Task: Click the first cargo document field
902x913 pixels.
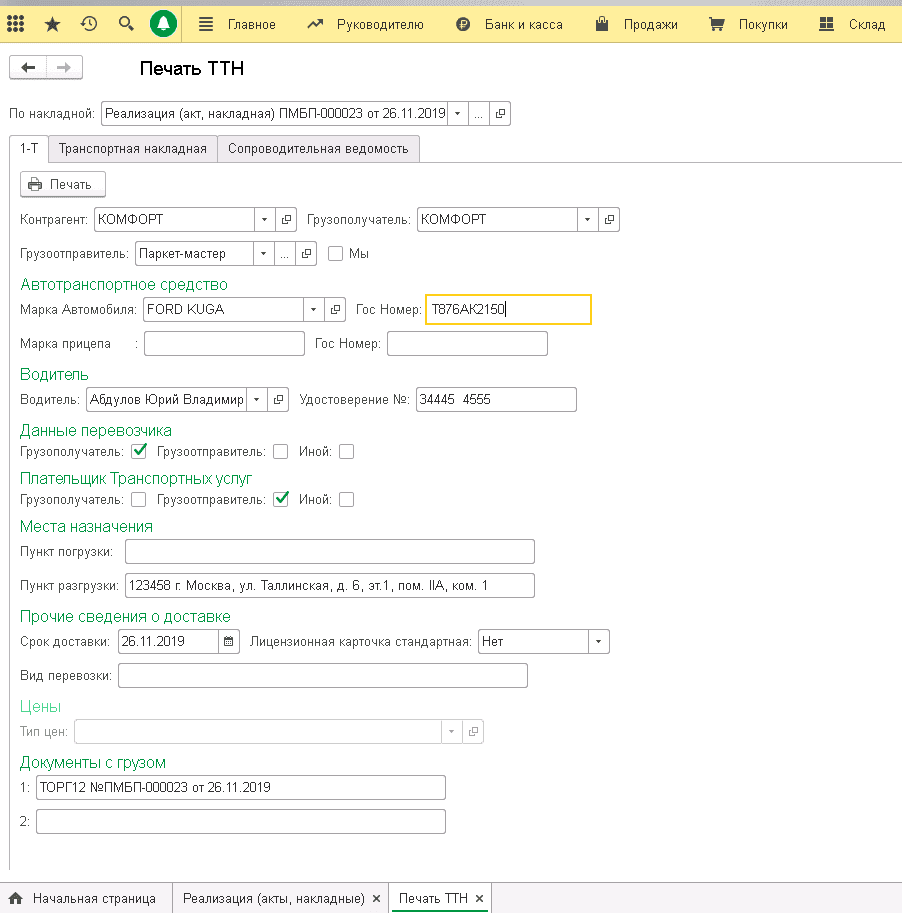Action: (x=240, y=787)
